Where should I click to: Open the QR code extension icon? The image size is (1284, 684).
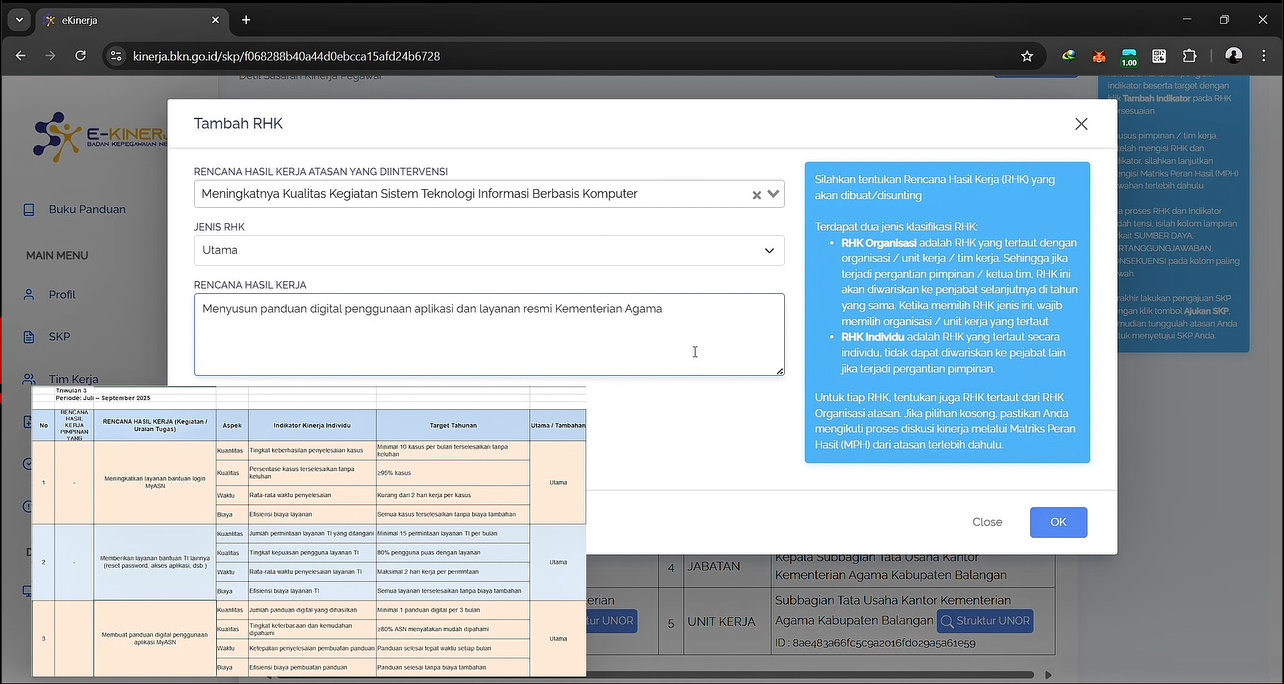(1159, 56)
